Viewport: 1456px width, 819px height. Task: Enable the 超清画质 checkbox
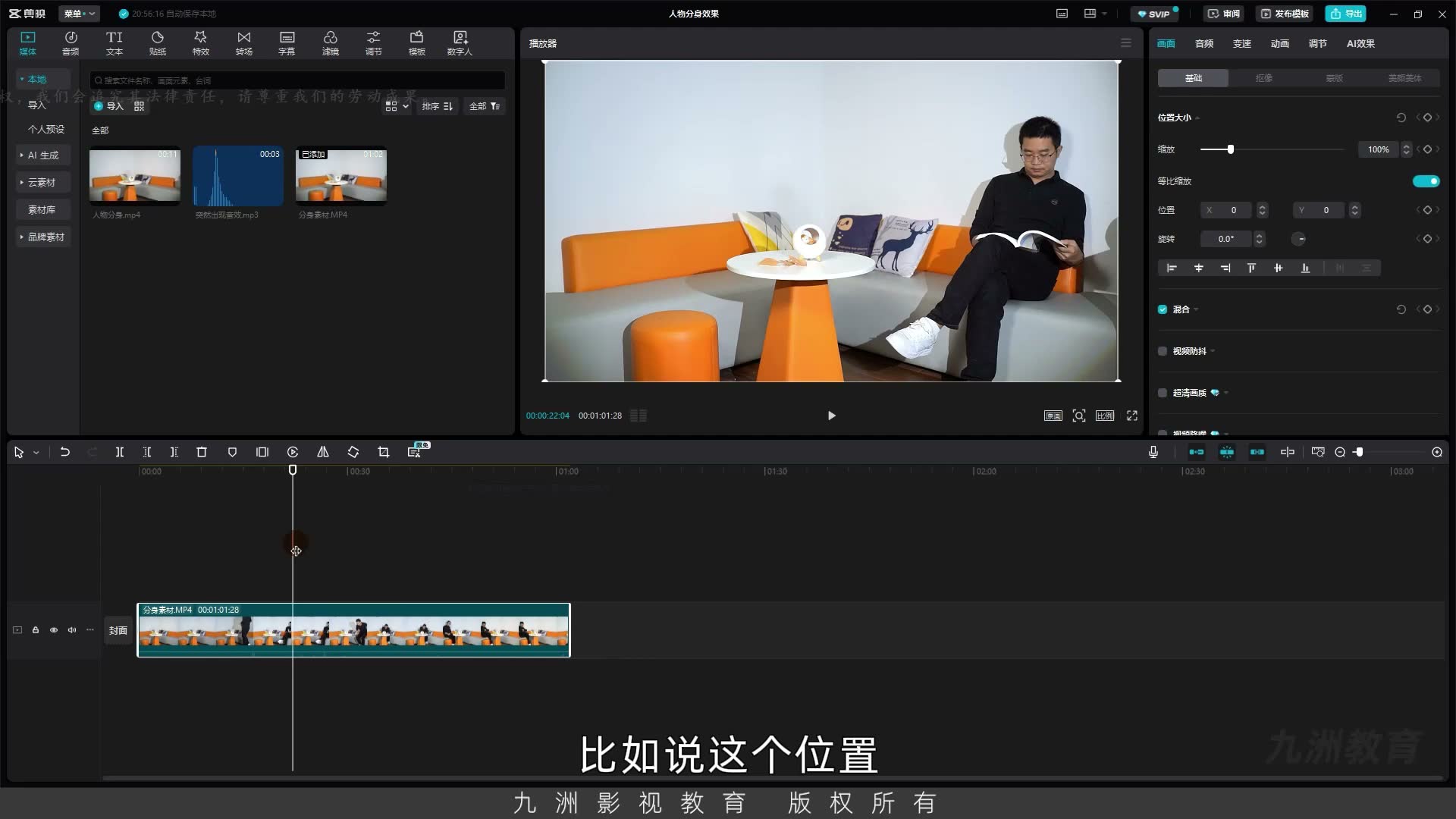[1163, 393]
